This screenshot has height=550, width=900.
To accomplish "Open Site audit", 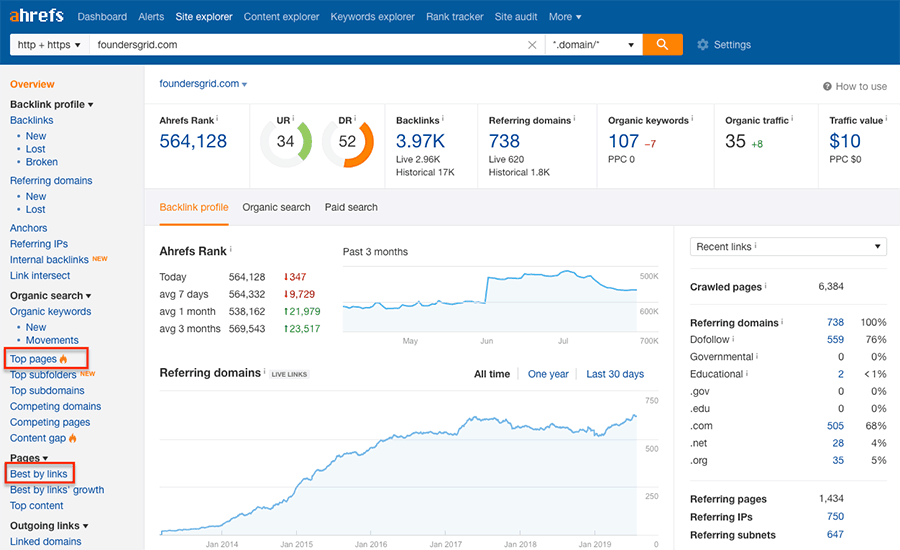I will click(516, 17).
